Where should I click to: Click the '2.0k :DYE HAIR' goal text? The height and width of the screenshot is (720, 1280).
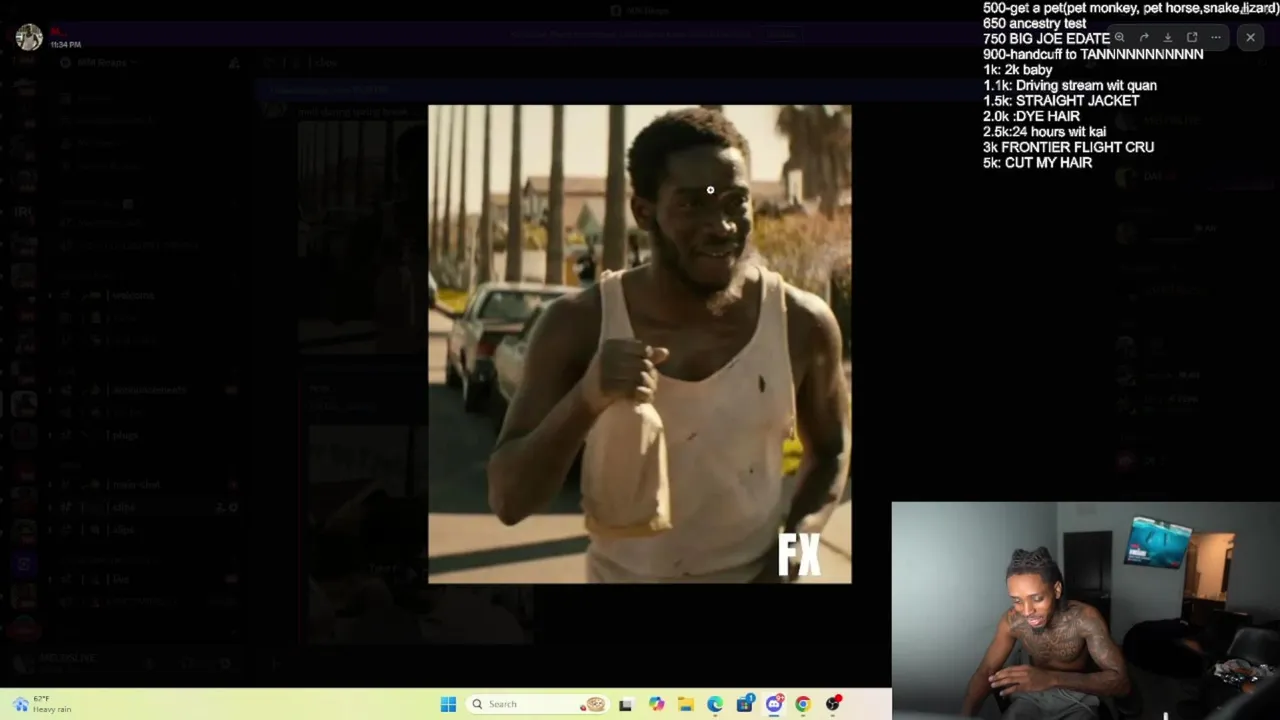(x=1031, y=116)
